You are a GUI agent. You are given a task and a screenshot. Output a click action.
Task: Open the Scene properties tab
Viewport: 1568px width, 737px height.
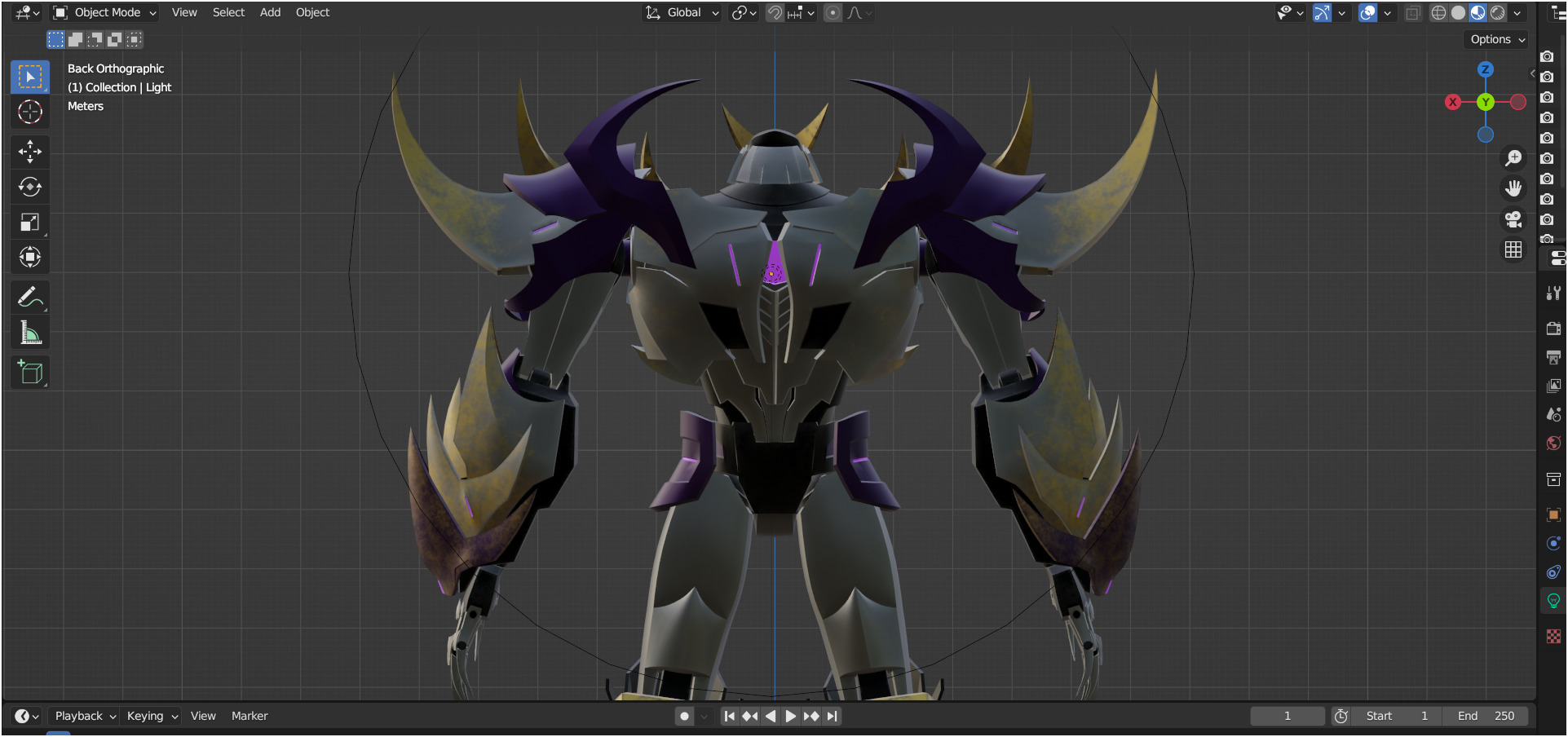tap(1553, 414)
